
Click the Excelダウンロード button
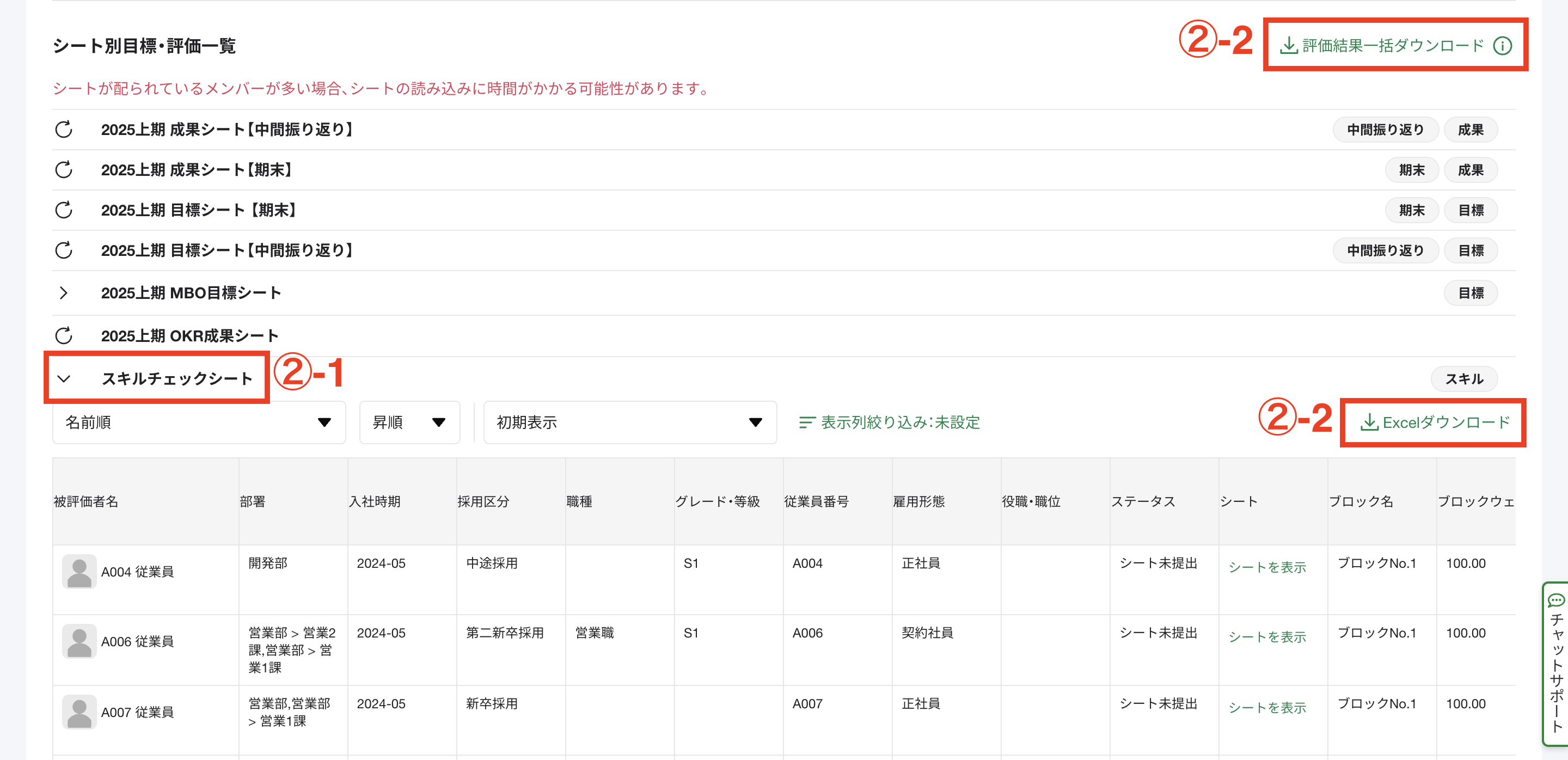click(x=1435, y=422)
